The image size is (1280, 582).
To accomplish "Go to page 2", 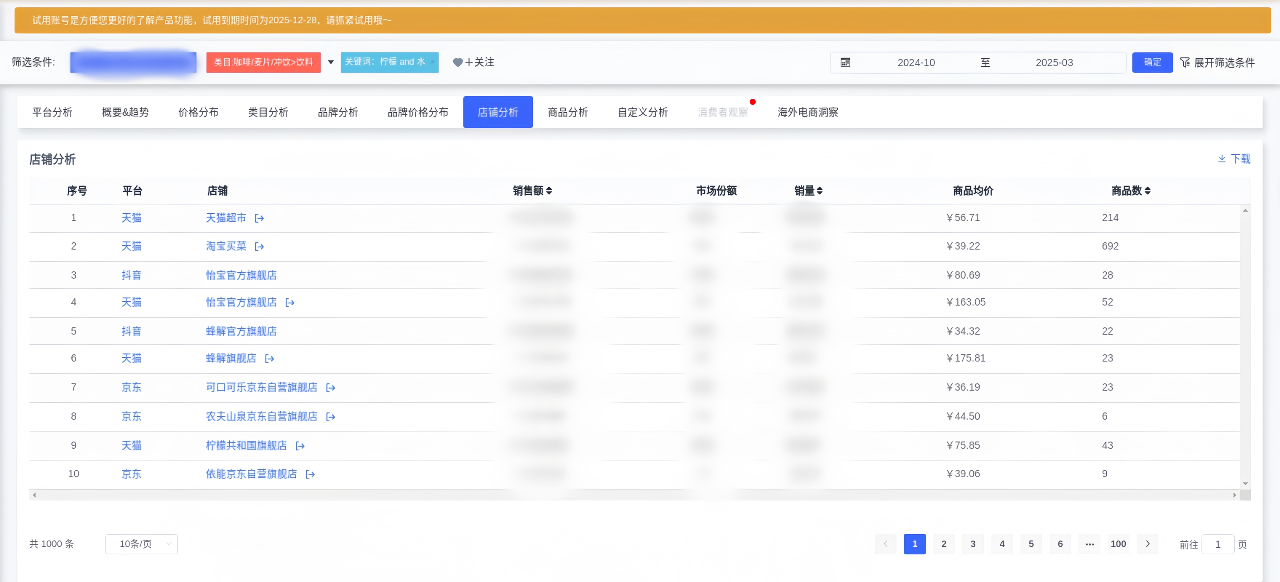I will [x=943, y=544].
